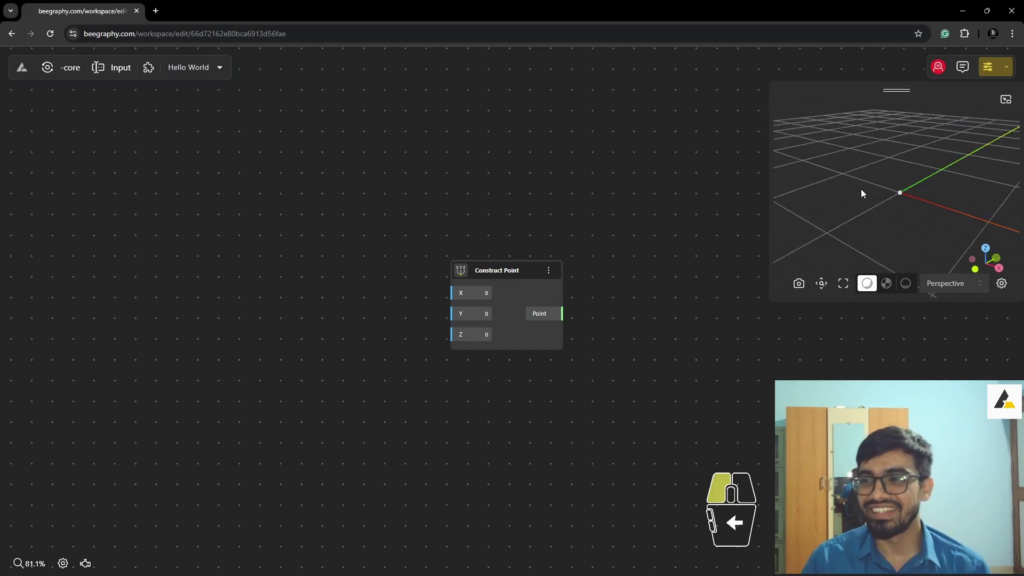Click the BeeGraphy logo icon top left

coord(21,67)
